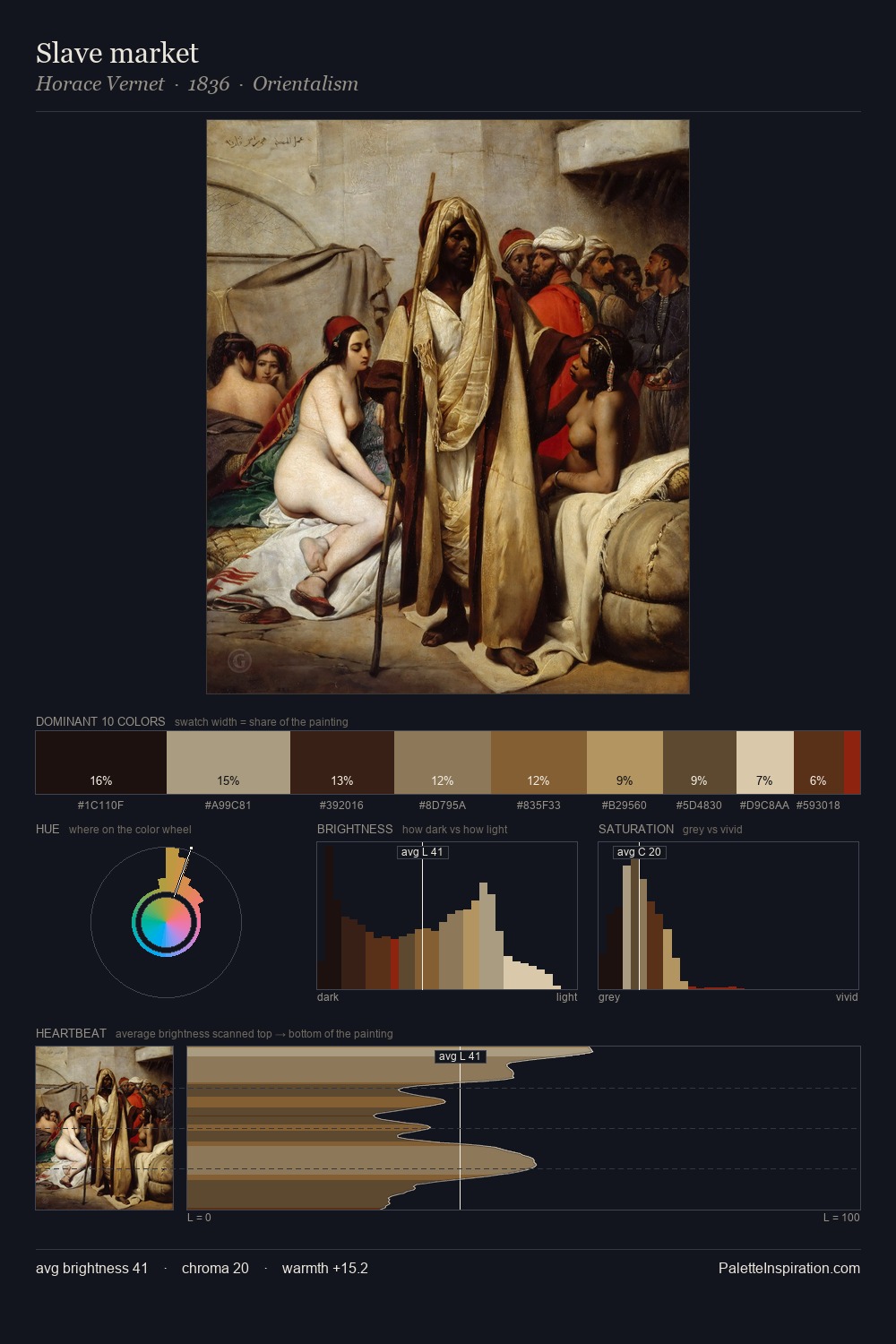Click the hue color wheel center
896x1344 pixels.
coord(166,922)
